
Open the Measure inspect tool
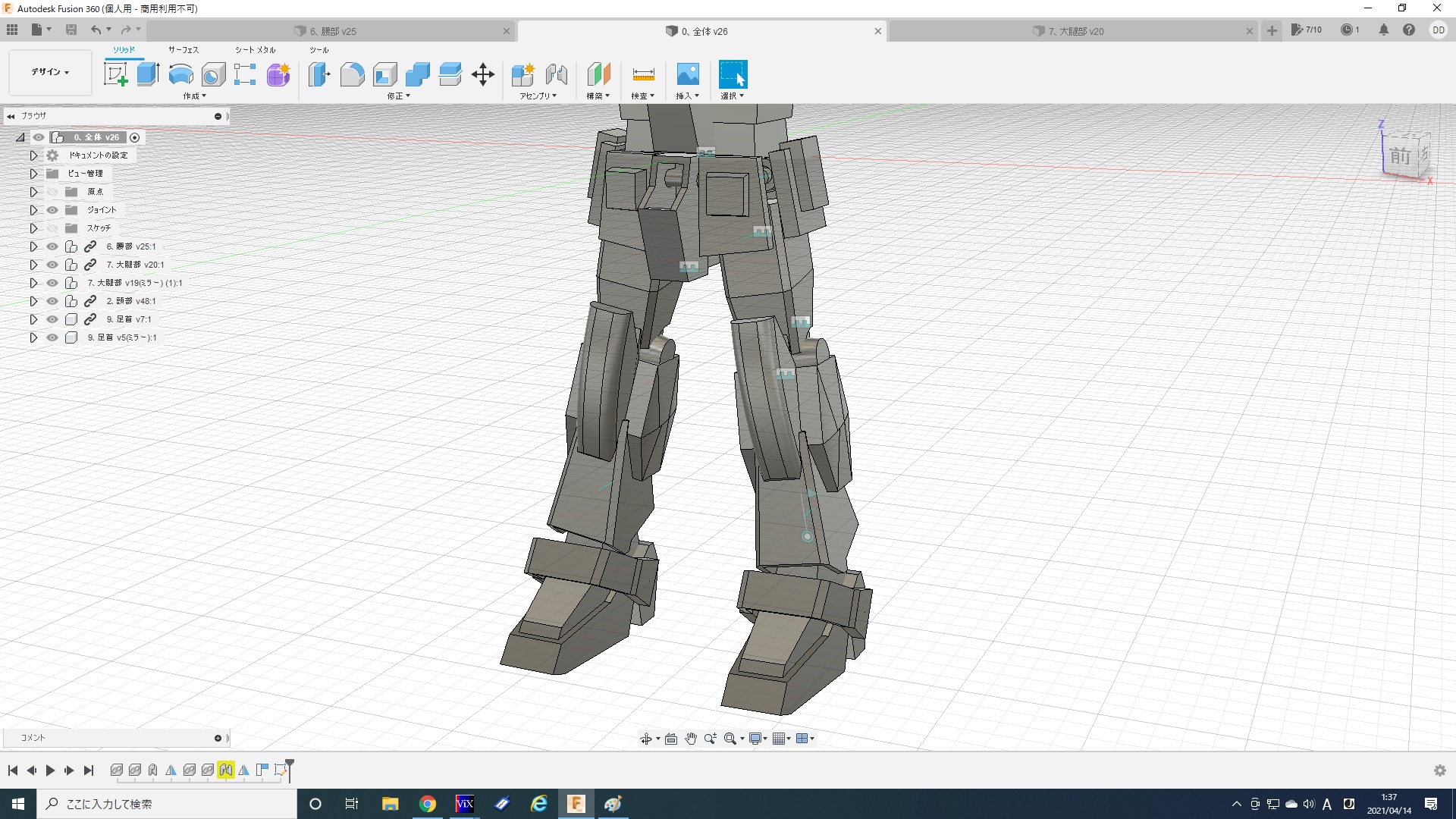coord(642,74)
